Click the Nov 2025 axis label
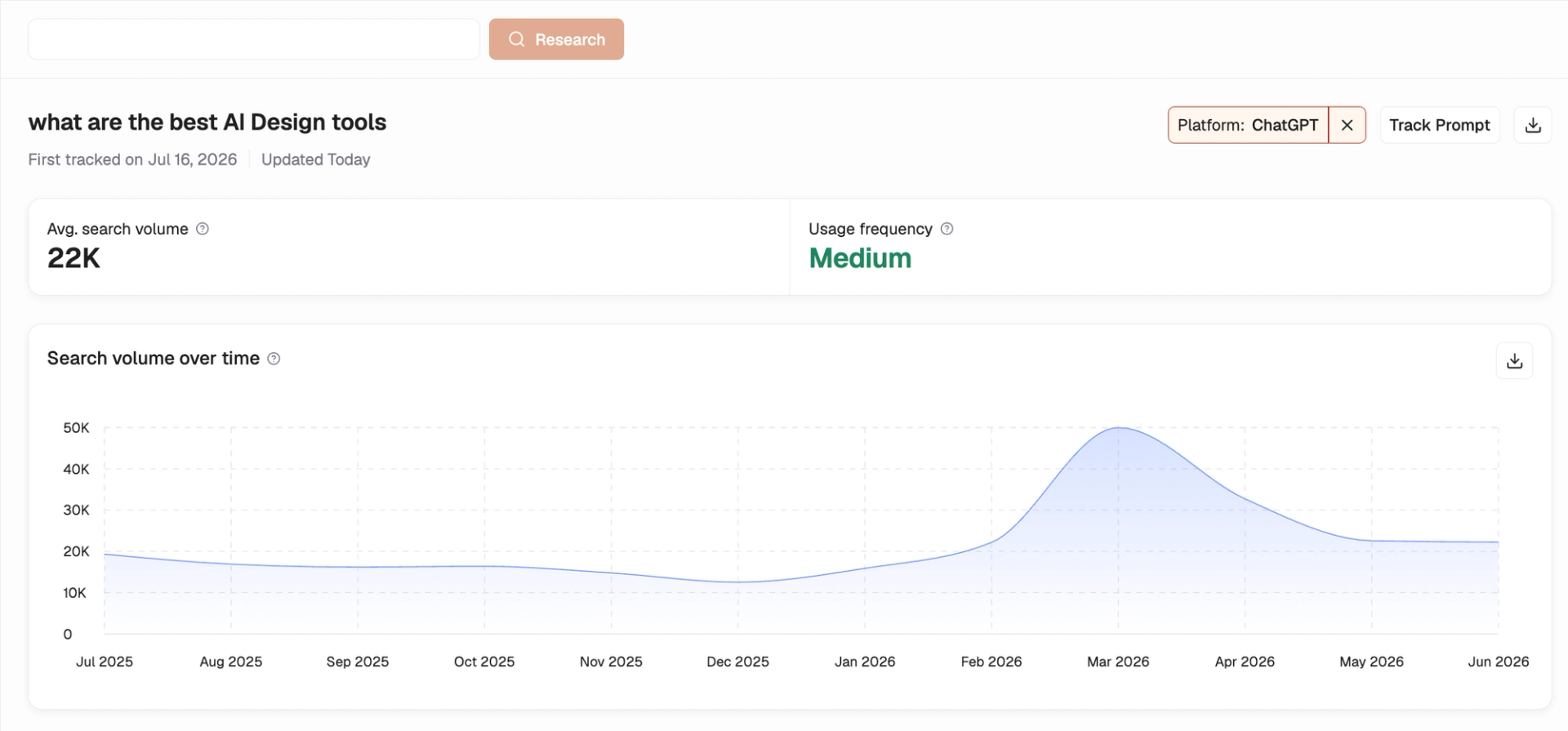 (611, 662)
